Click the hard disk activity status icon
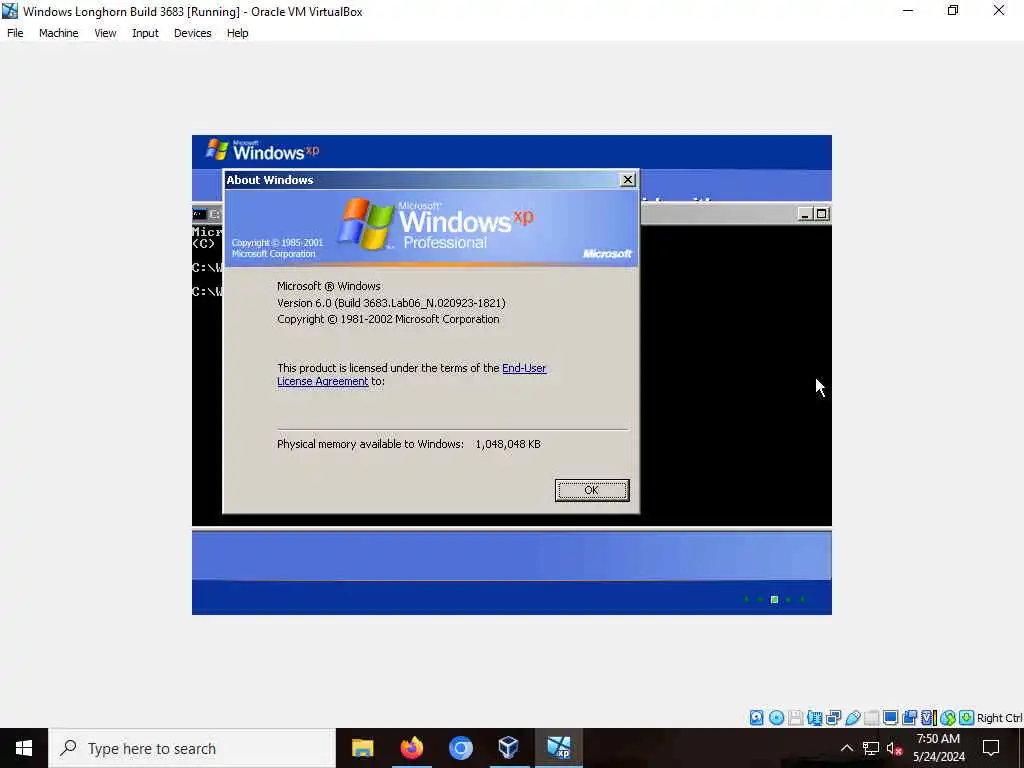1024x768 pixels. (x=756, y=718)
